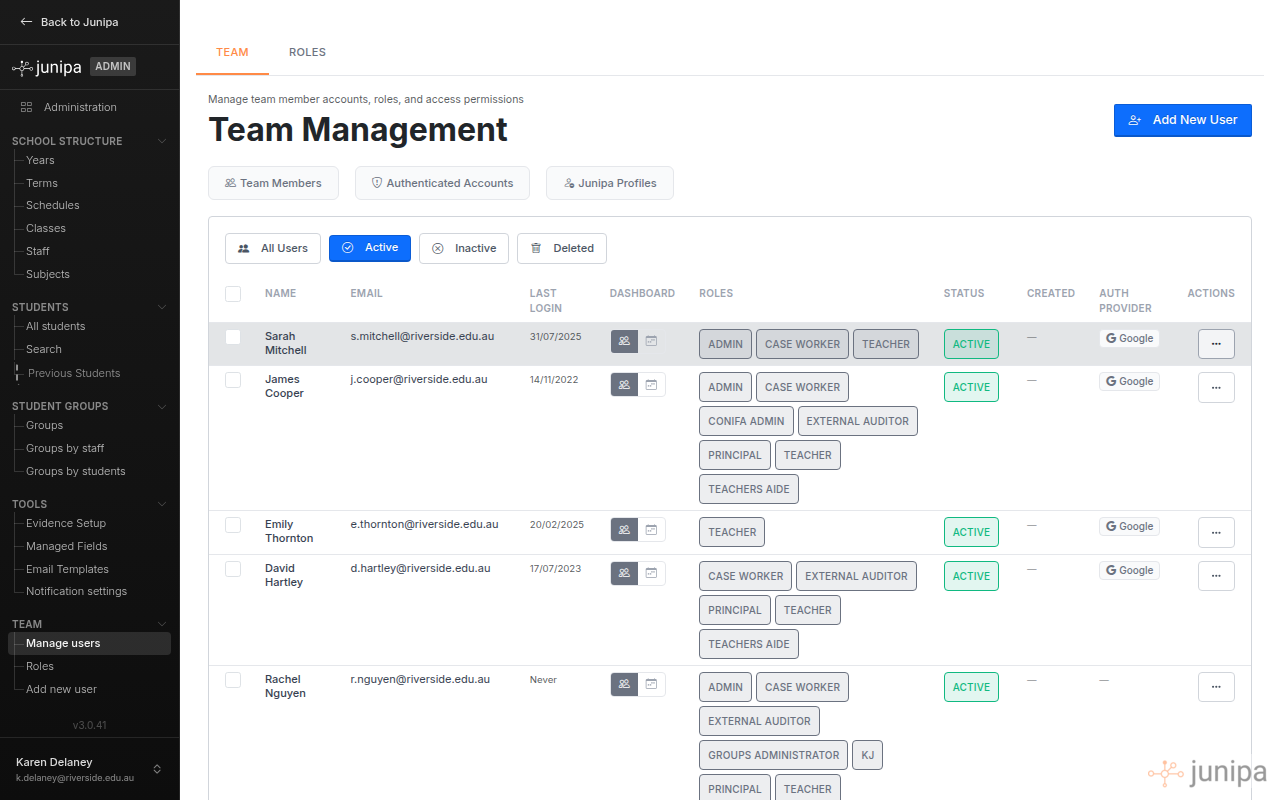Open the actions ellipsis for David Hartley
The image size is (1280, 800).
point(1216,575)
